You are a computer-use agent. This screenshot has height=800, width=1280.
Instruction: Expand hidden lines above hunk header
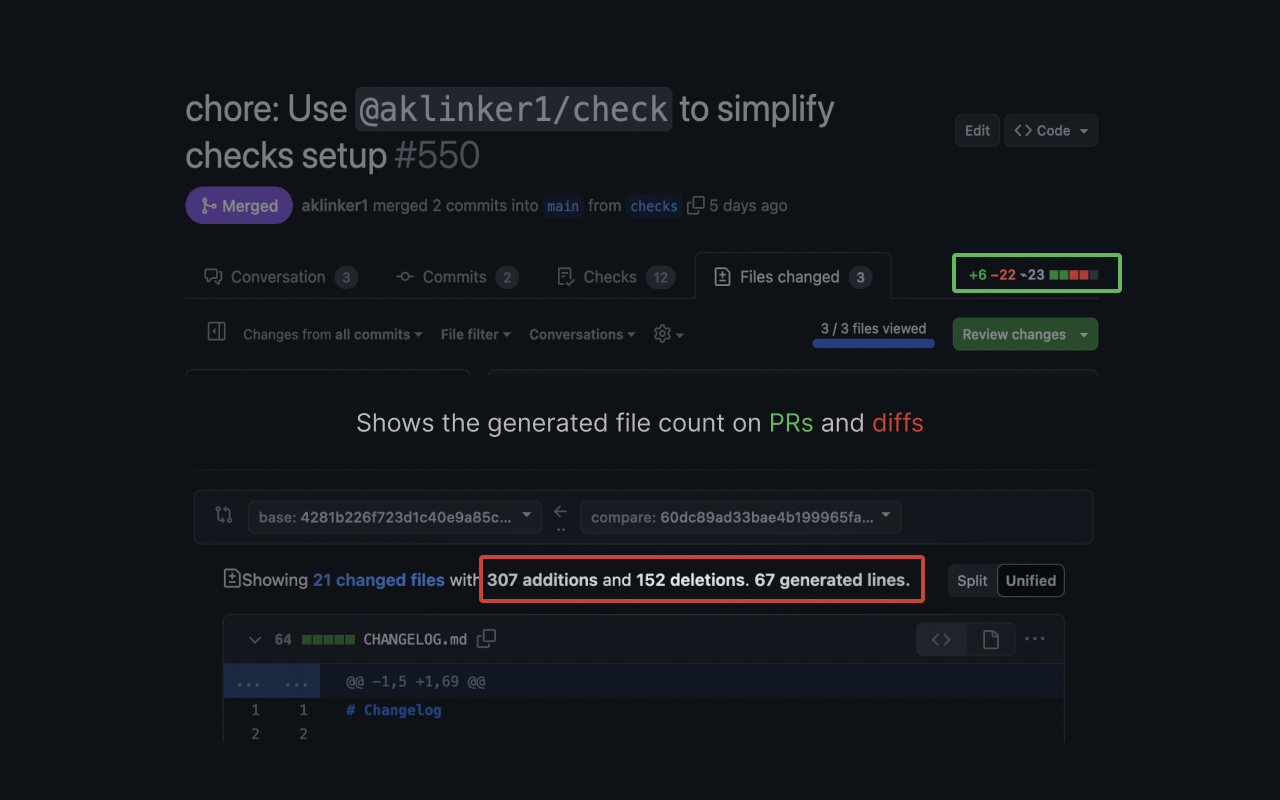coord(271,682)
